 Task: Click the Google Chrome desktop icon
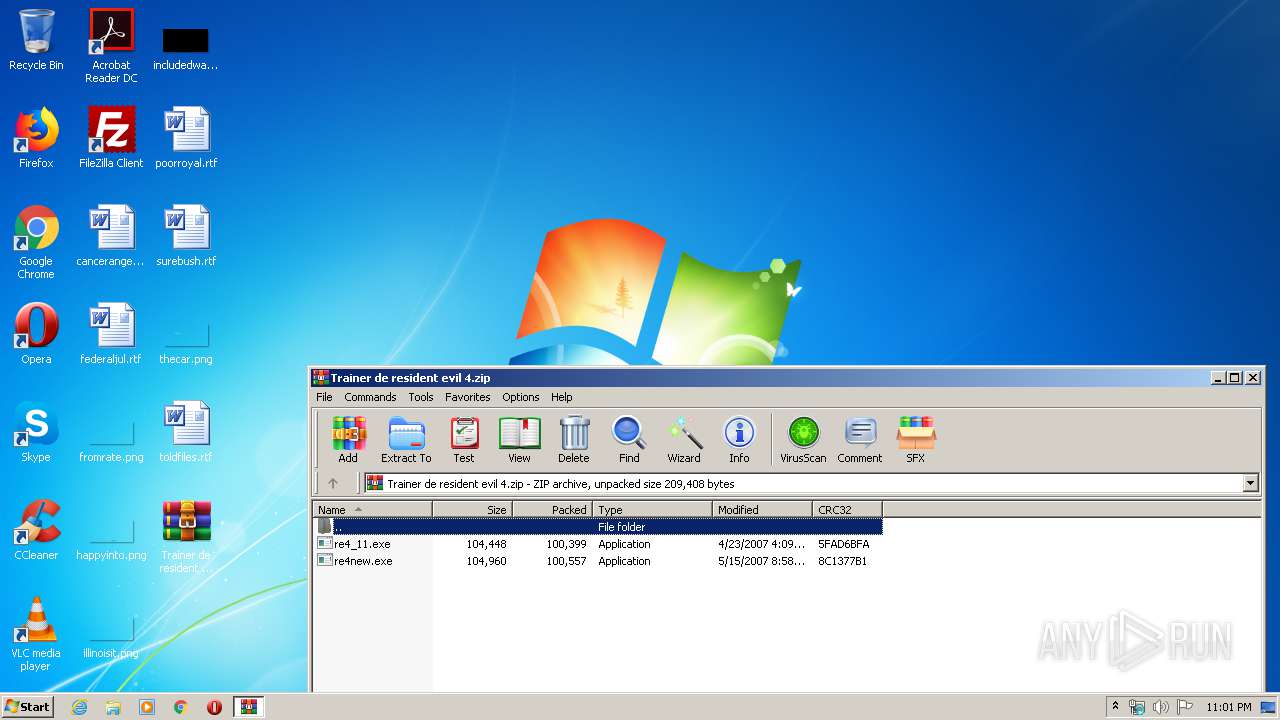click(36, 242)
